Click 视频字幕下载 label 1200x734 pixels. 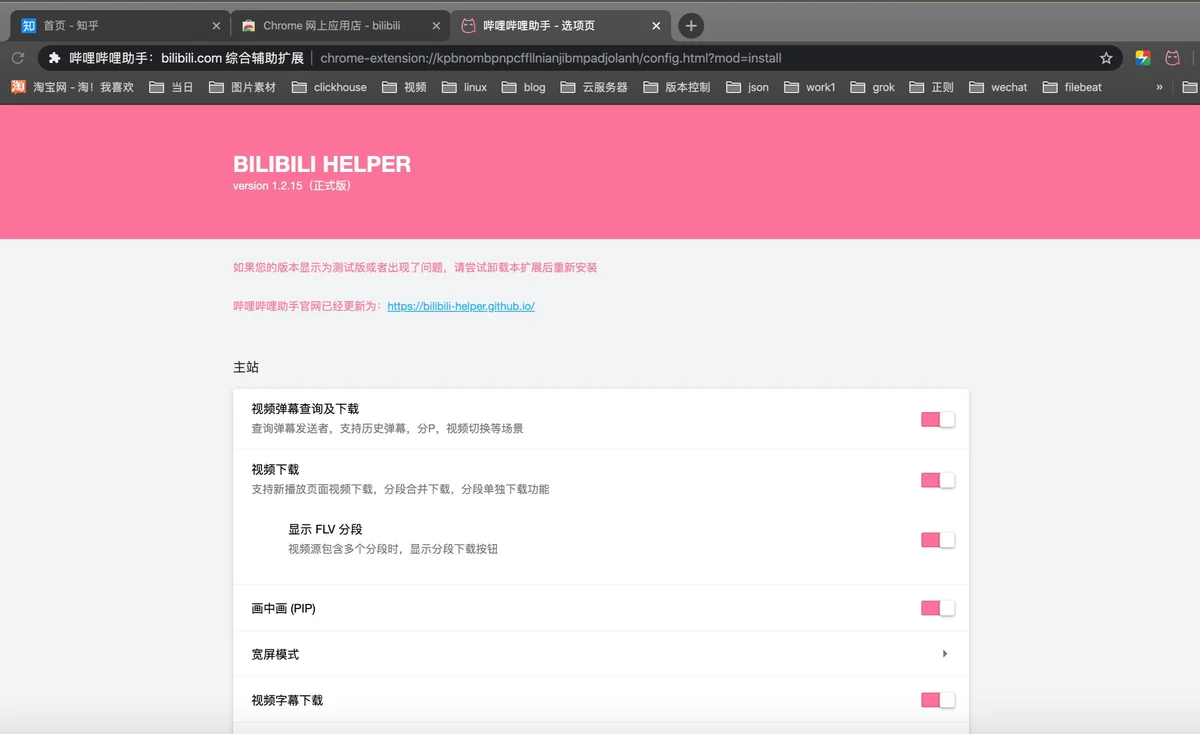(x=287, y=700)
